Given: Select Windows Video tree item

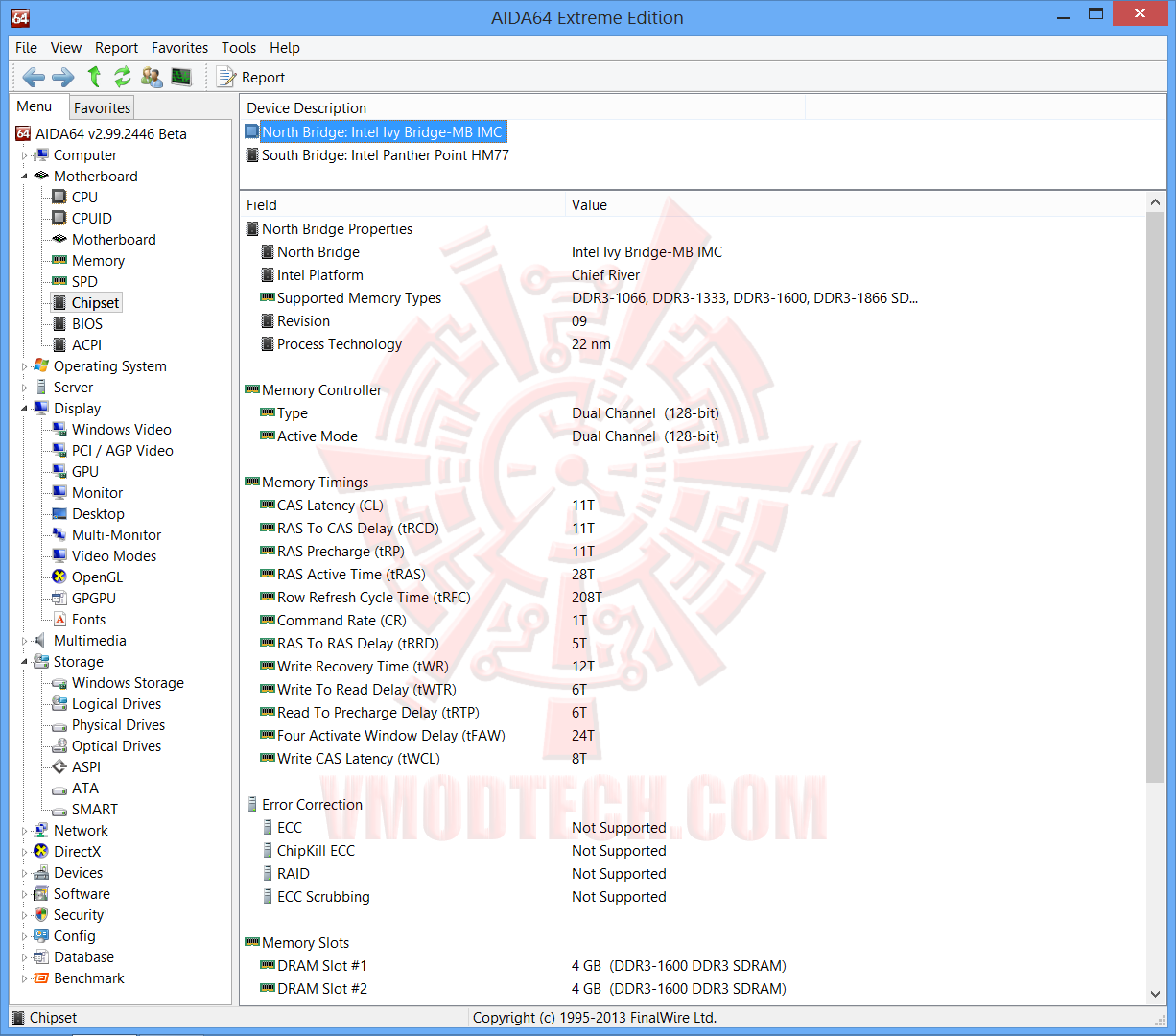Looking at the screenshot, I should 121,430.
